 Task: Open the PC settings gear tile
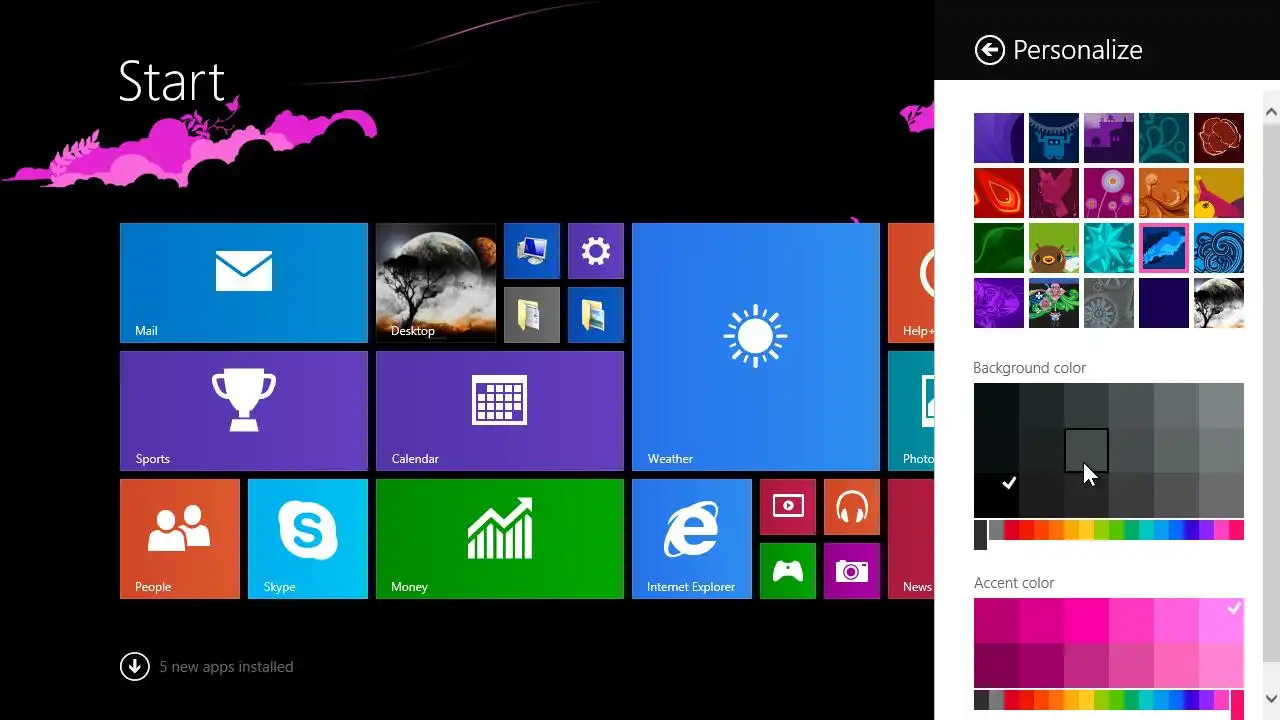(596, 251)
